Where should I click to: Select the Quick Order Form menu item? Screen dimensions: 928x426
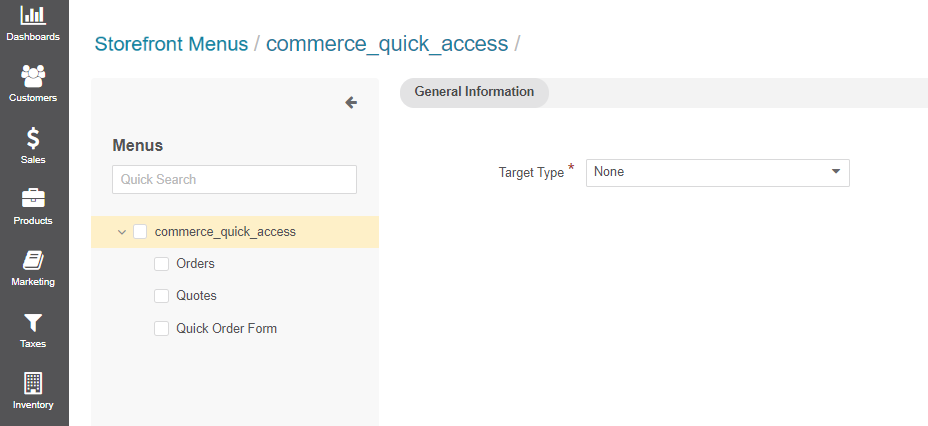[226, 328]
